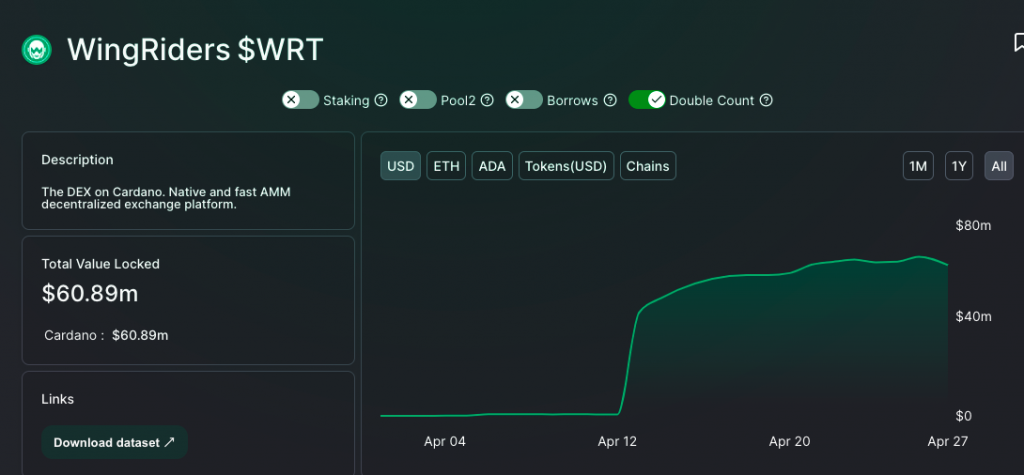Click the Total Value Locked label
1024x475 pixels.
point(101,264)
